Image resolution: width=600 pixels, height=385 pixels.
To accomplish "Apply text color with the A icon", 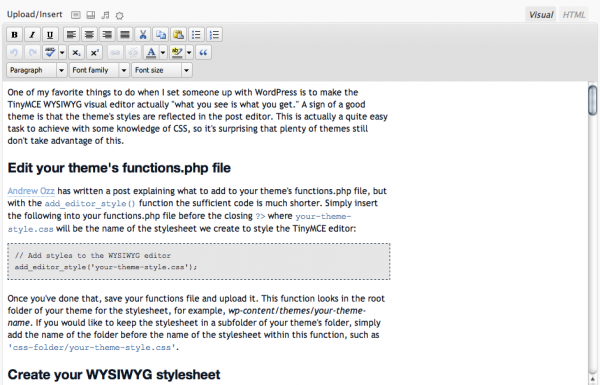I will point(151,52).
